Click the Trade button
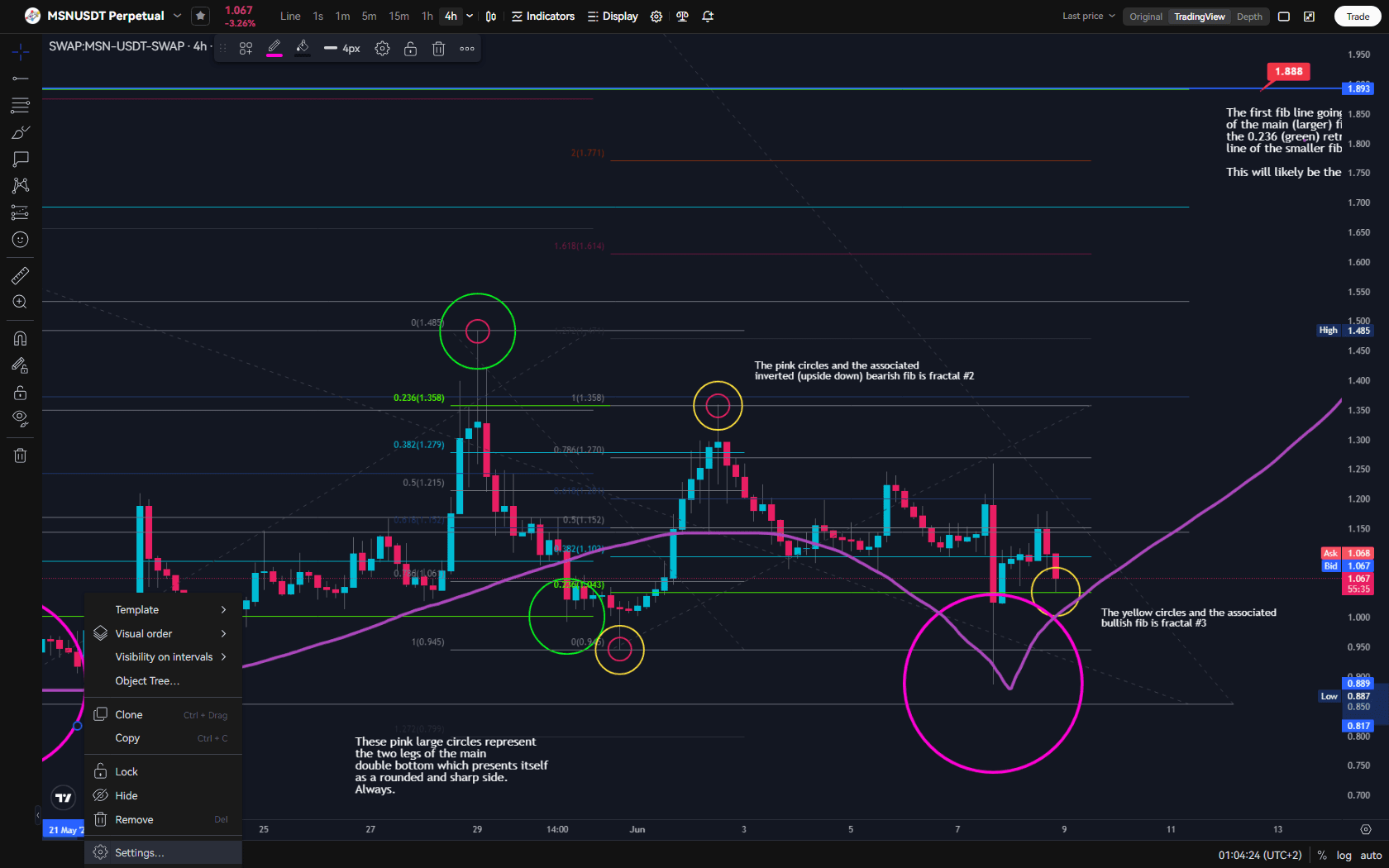Viewport: 1389px width, 868px height. (1358, 17)
